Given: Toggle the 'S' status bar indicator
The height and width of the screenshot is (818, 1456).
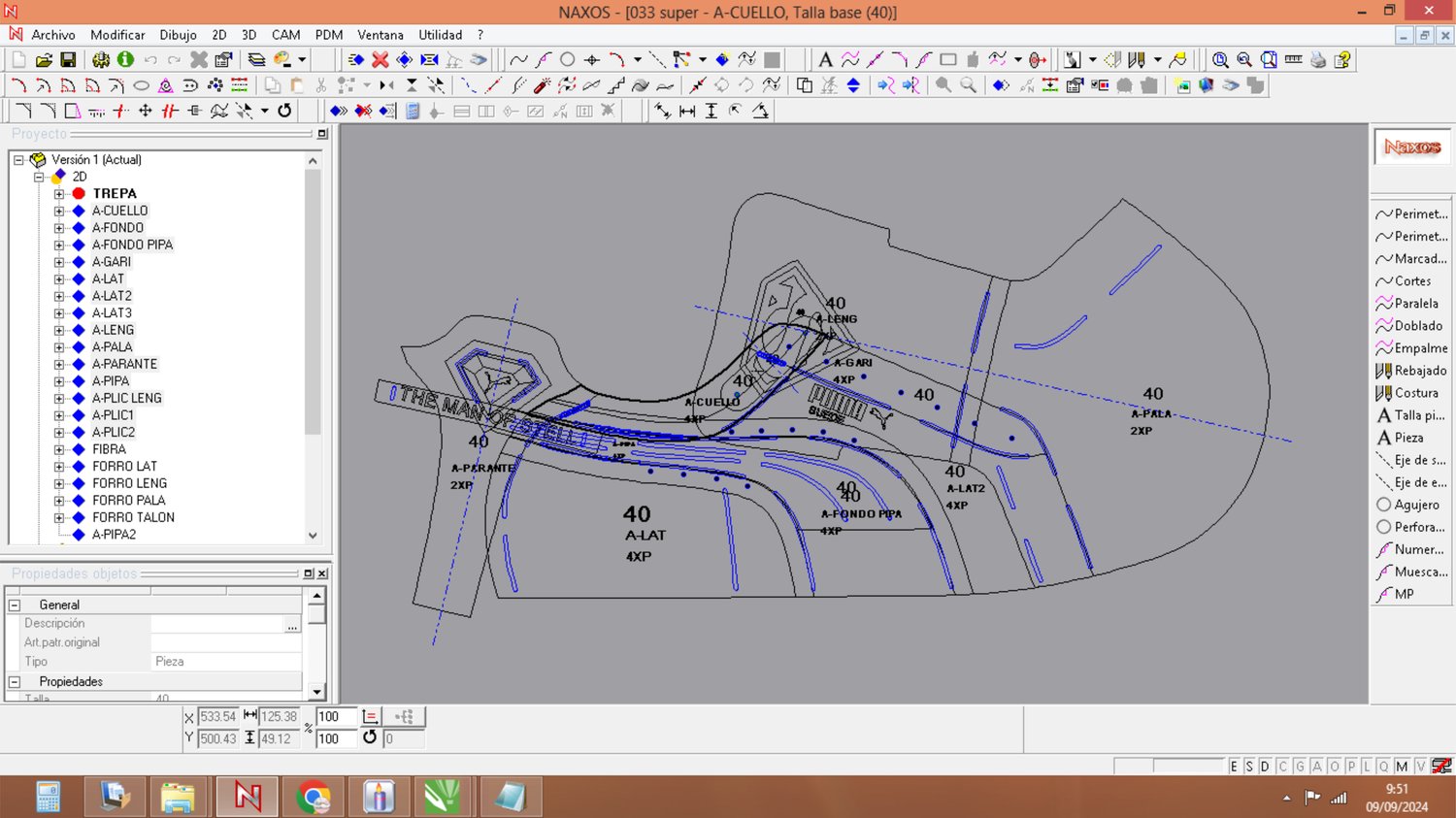Looking at the screenshot, I should pos(1249,767).
